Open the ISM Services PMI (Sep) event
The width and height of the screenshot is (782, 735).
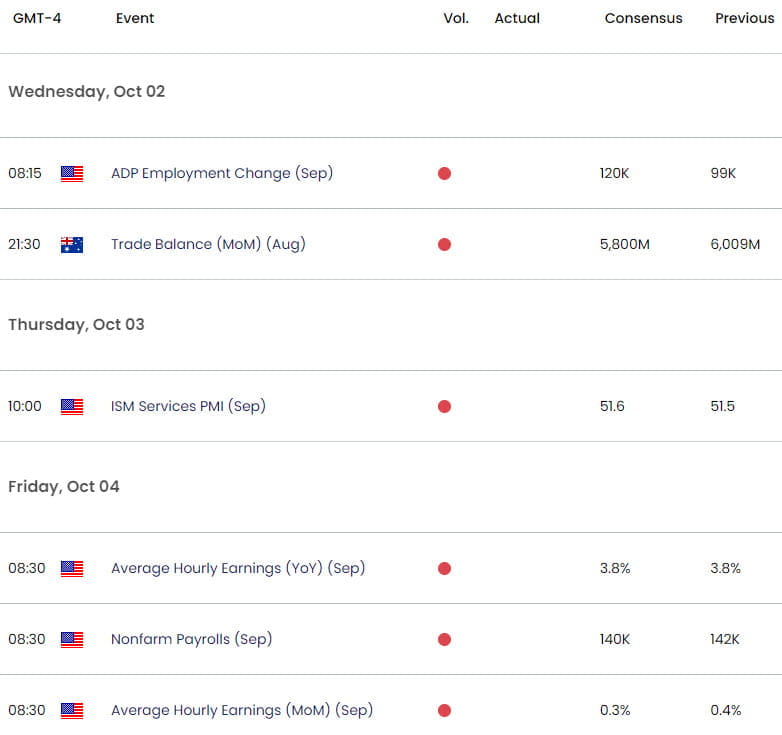click(188, 406)
